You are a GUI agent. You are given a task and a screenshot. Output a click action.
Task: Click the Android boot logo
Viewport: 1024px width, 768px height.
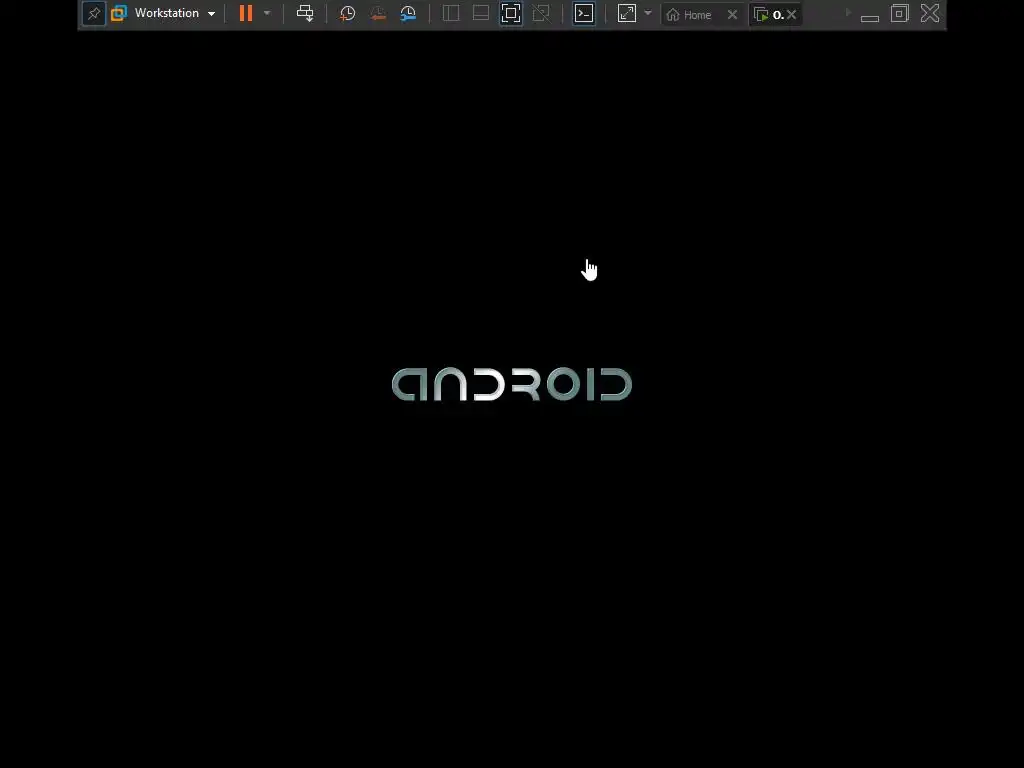click(x=512, y=384)
